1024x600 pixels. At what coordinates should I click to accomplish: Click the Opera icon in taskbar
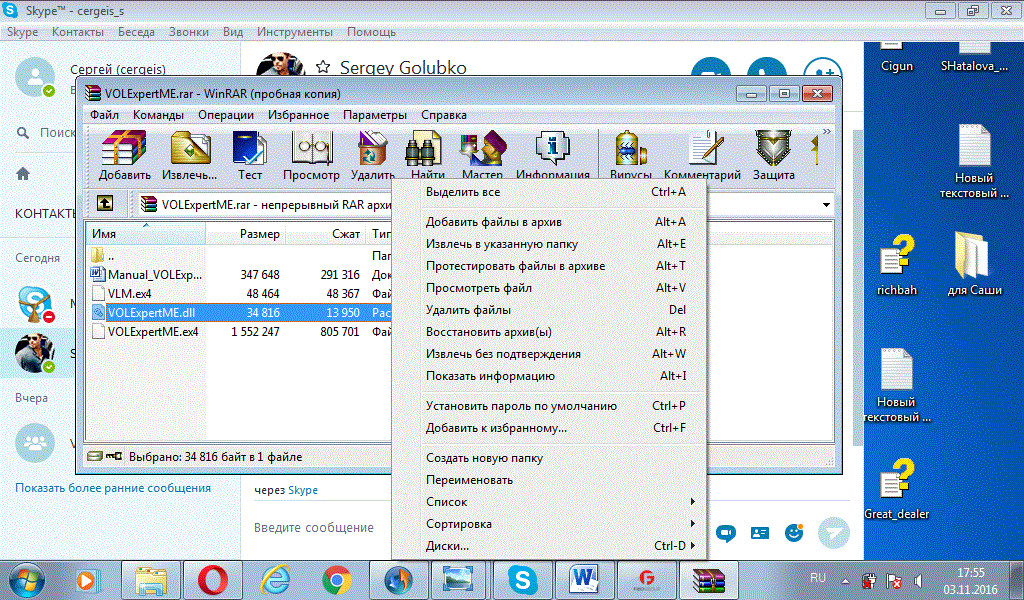pos(212,580)
